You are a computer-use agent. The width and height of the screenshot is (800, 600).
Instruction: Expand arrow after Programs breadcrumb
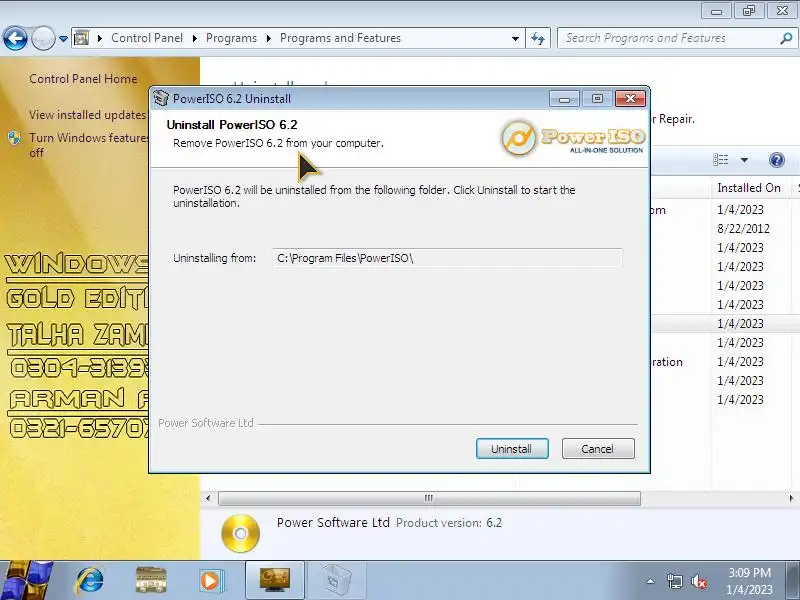268,38
